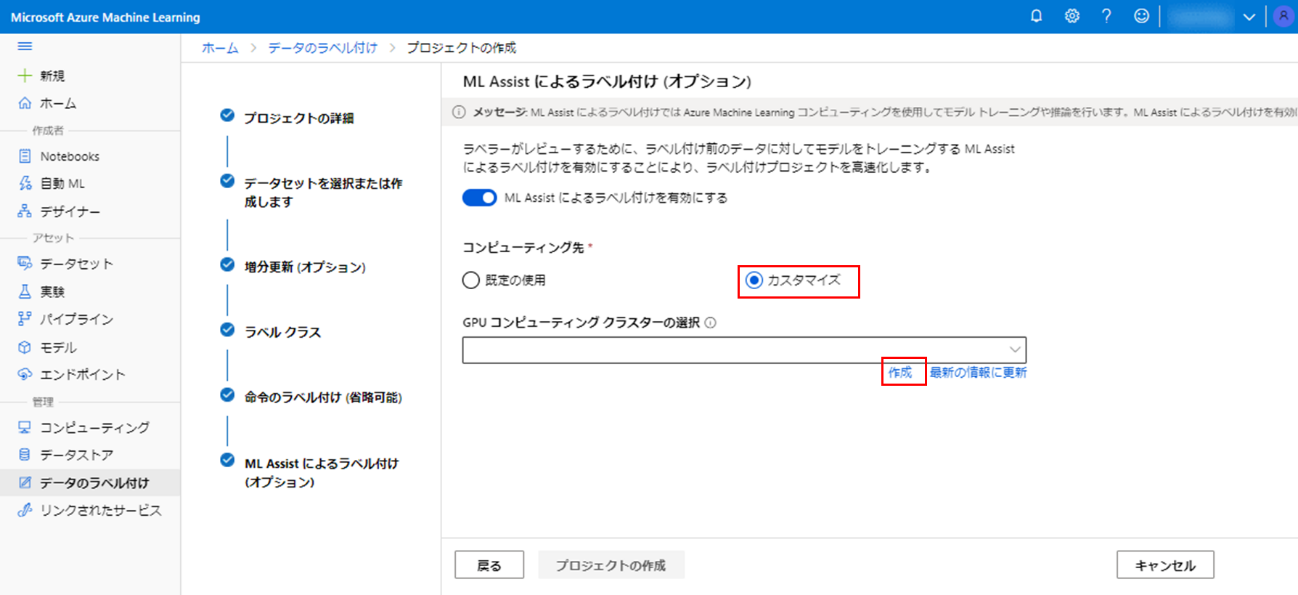This screenshot has height=595, width=1298.
Task: Click the データセット icon
Action: (x=25, y=264)
